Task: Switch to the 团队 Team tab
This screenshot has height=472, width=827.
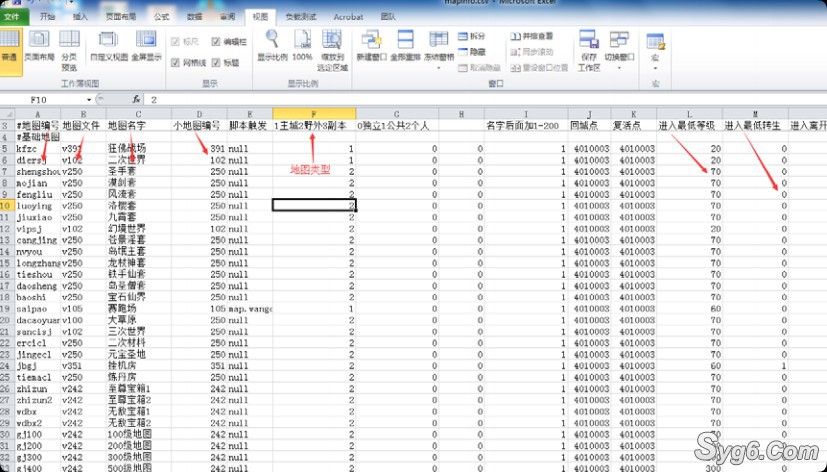Action: pyautogui.click(x=388, y=17)
